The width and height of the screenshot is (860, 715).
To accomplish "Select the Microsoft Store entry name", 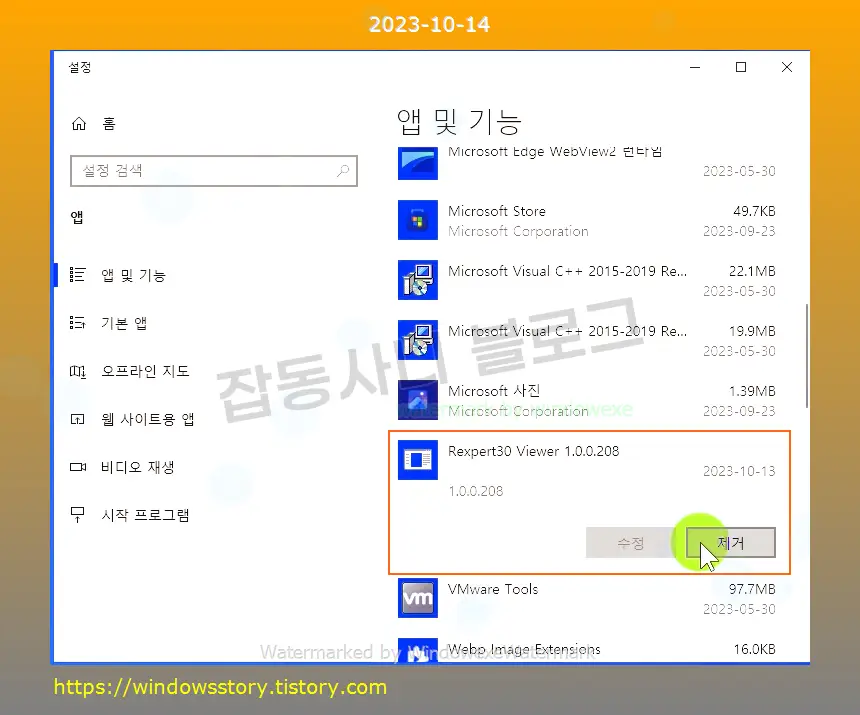I will click(497, 211).
